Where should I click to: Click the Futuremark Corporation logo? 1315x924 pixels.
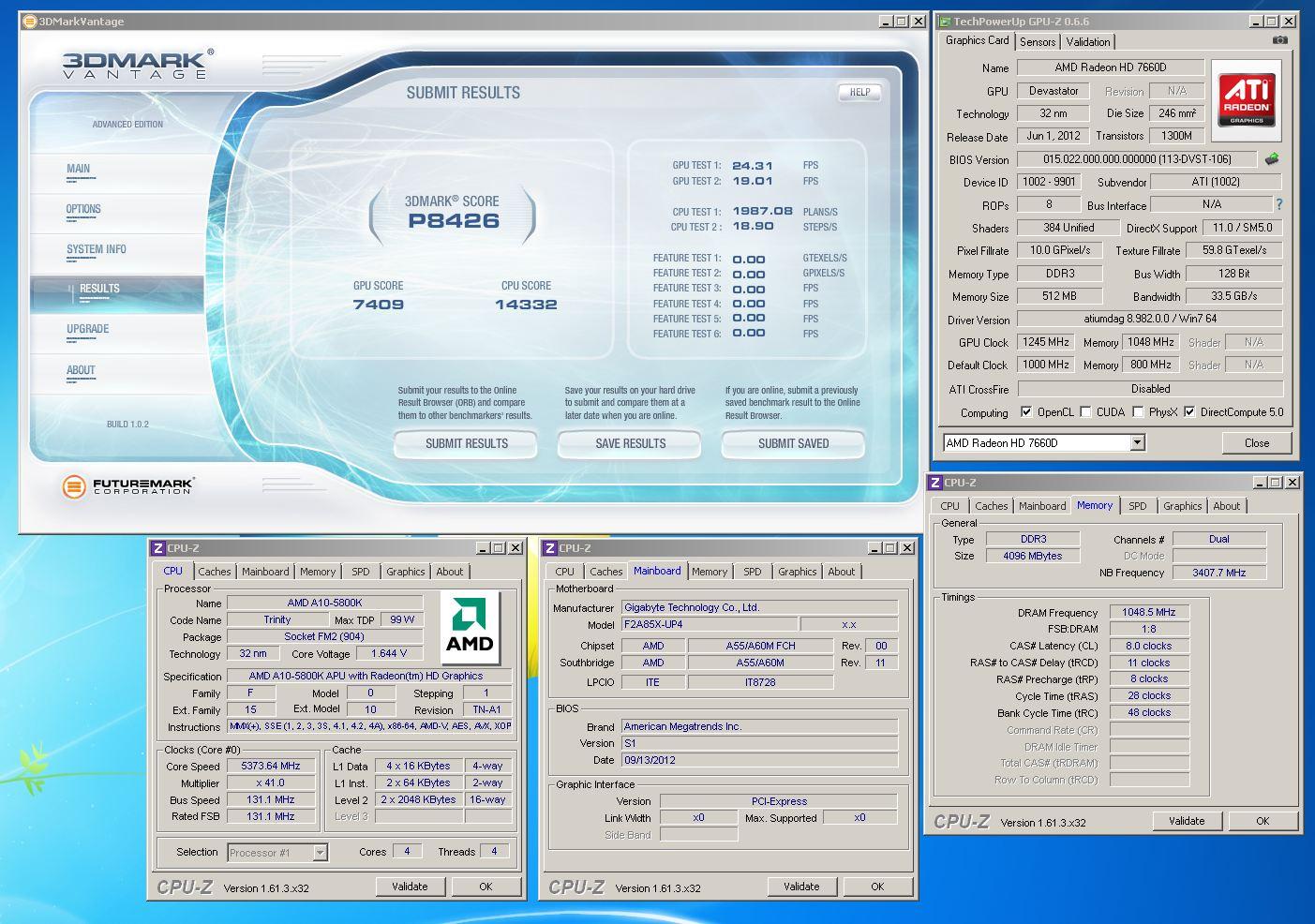pos(127,486)
